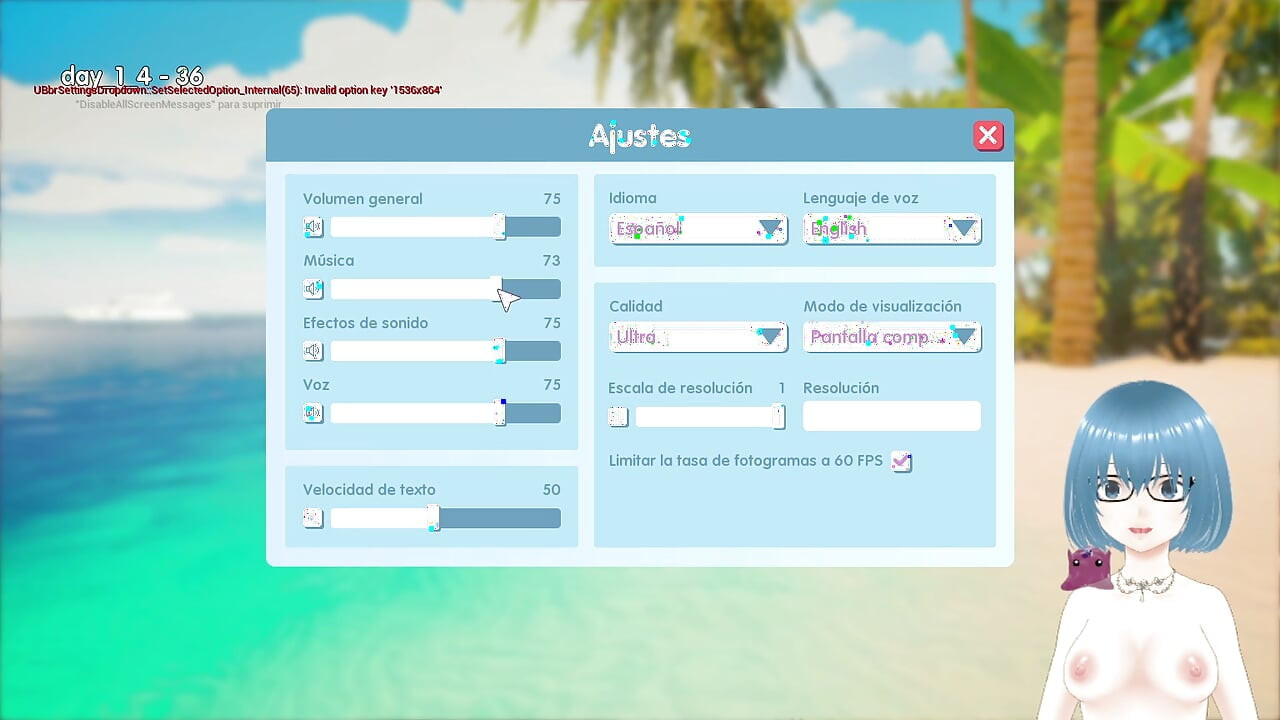Mute the Música speaker icon
The image size is (1280, 720).
tap(313, 289)
